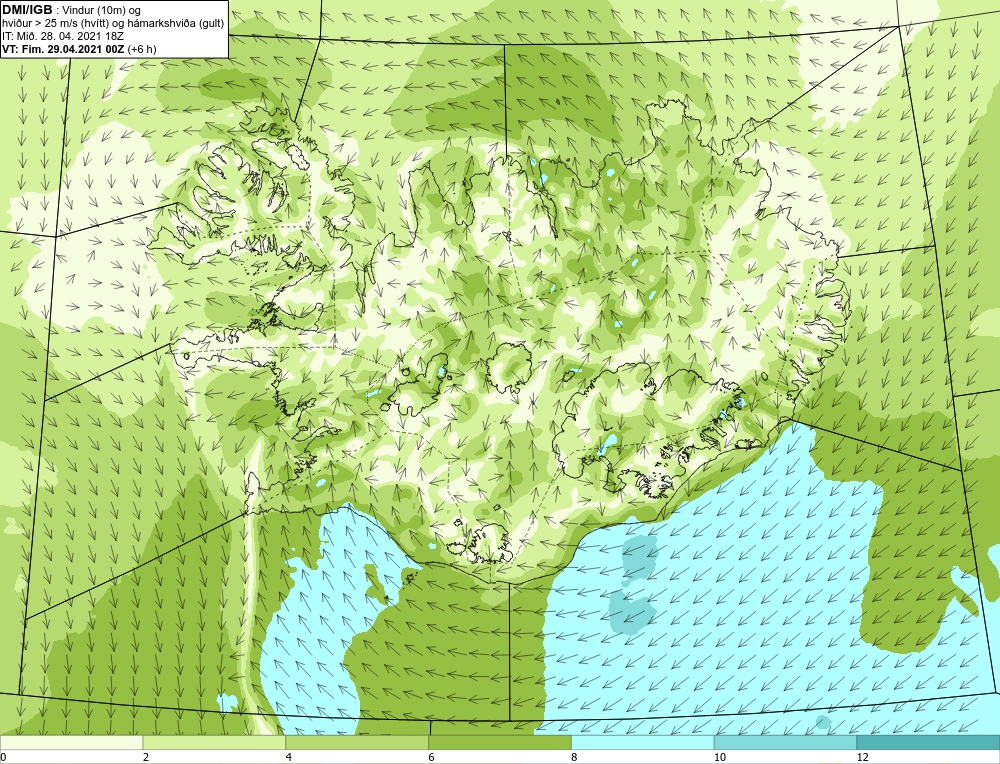
Task: Click the '8' label on the wind scale
Action: pos(575,757)
